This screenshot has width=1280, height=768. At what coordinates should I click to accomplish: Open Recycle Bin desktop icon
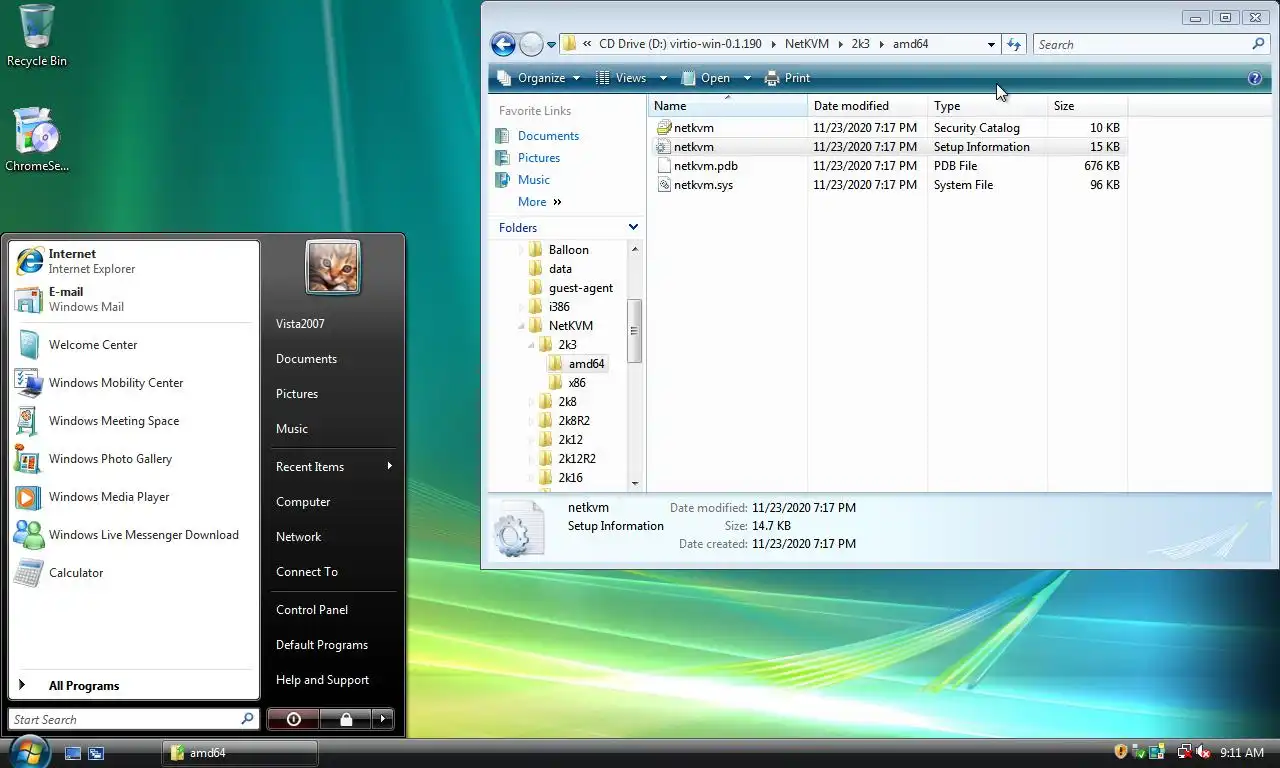pyautogui.click(x=37, y=36)
